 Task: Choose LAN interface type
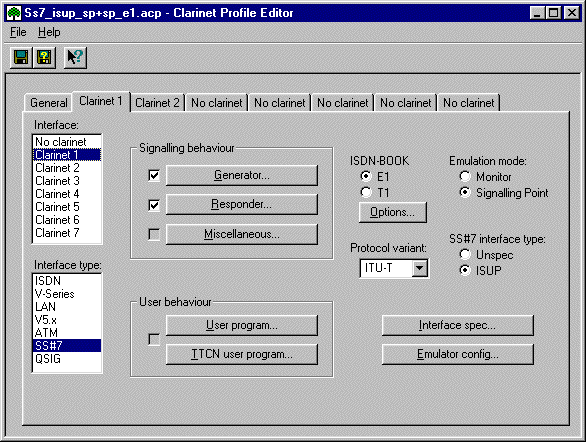tap(67, 307)
